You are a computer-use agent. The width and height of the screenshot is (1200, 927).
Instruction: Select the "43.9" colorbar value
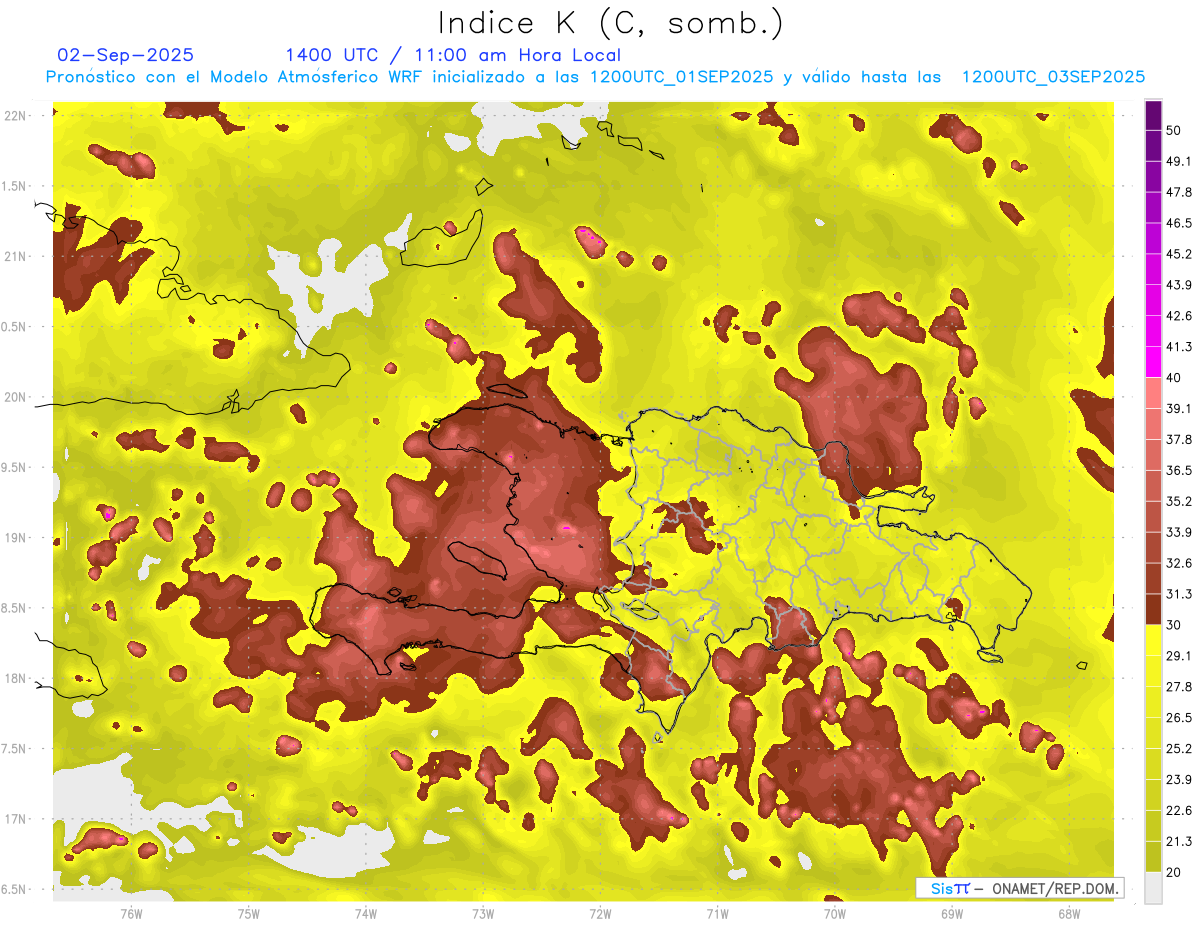click(x=1178, y=285)
